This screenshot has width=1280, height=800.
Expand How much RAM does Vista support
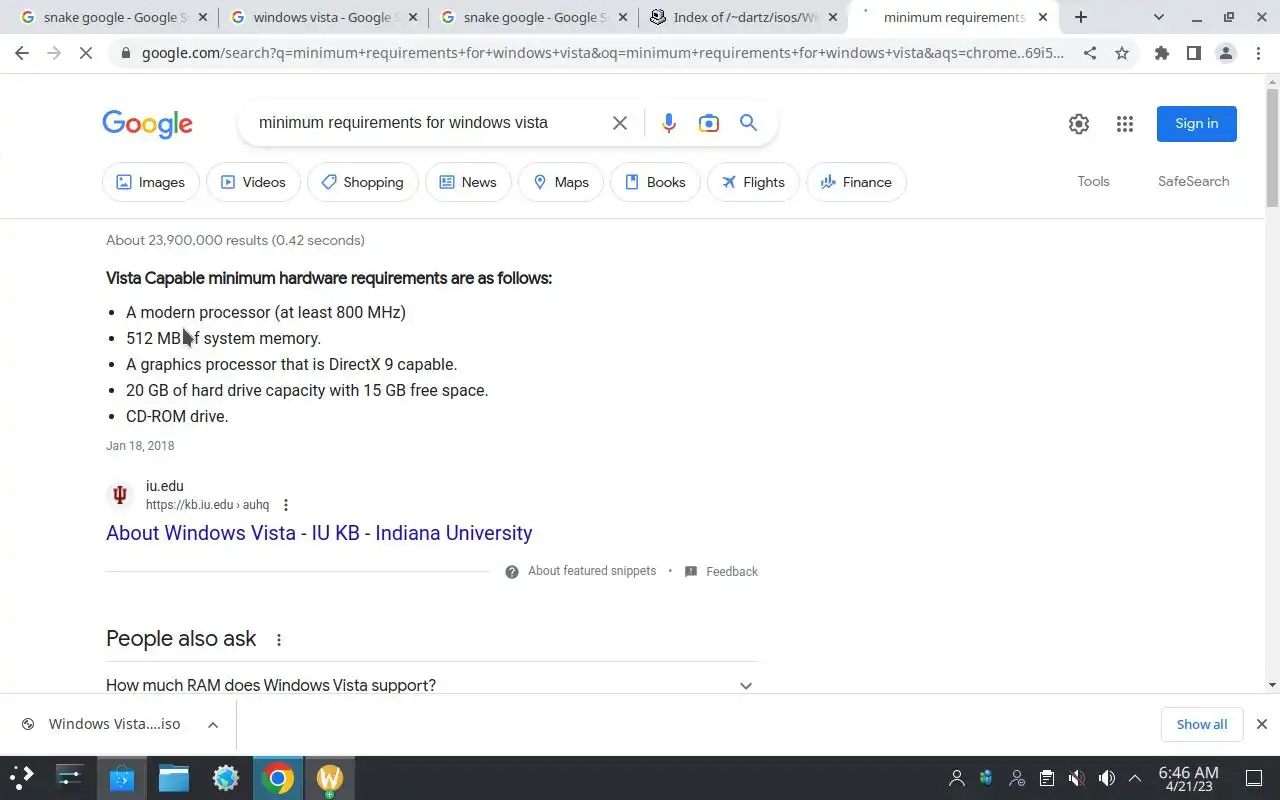[x=432, y=685]
